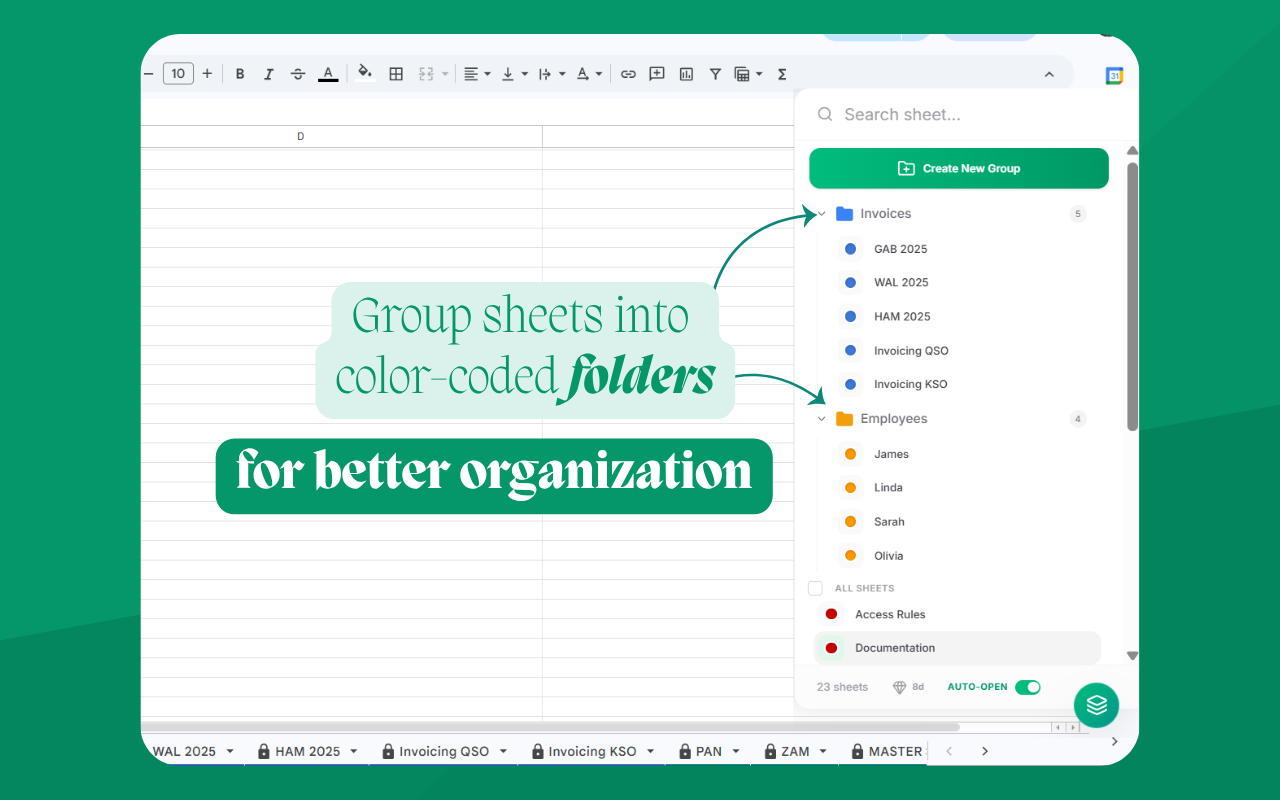
Task: Open the Borders icon
Action: [x=396, y=73]
